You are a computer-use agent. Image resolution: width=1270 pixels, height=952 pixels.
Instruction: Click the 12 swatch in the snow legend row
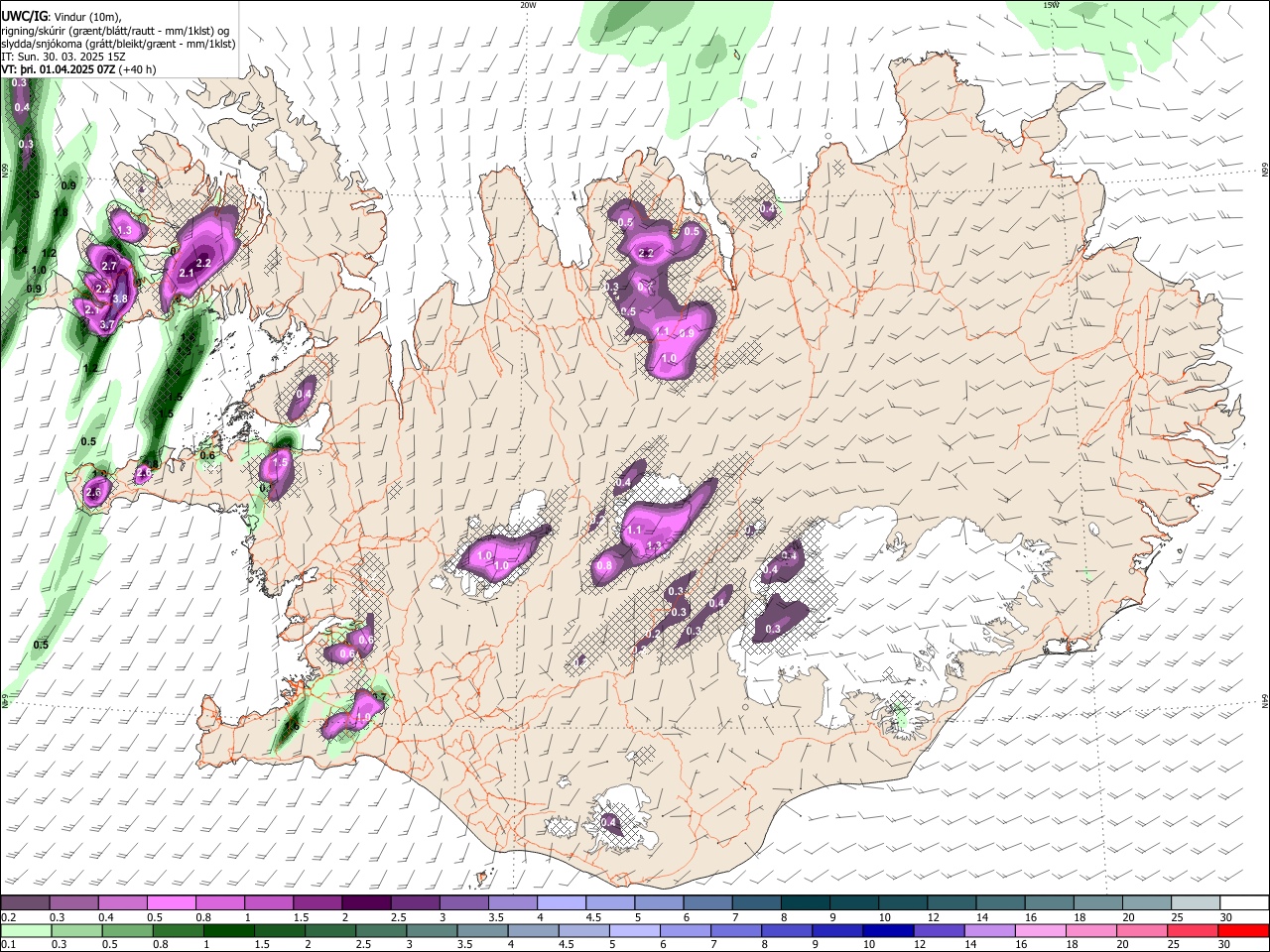pos(951,903)
